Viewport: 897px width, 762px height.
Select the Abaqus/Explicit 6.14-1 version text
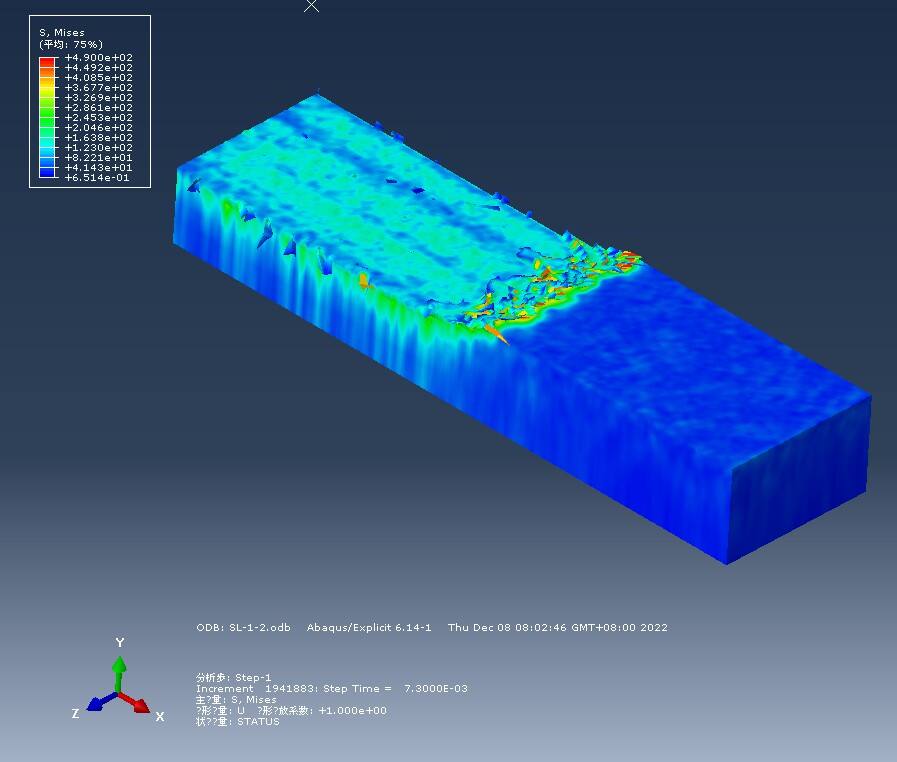tap(369, 628)
